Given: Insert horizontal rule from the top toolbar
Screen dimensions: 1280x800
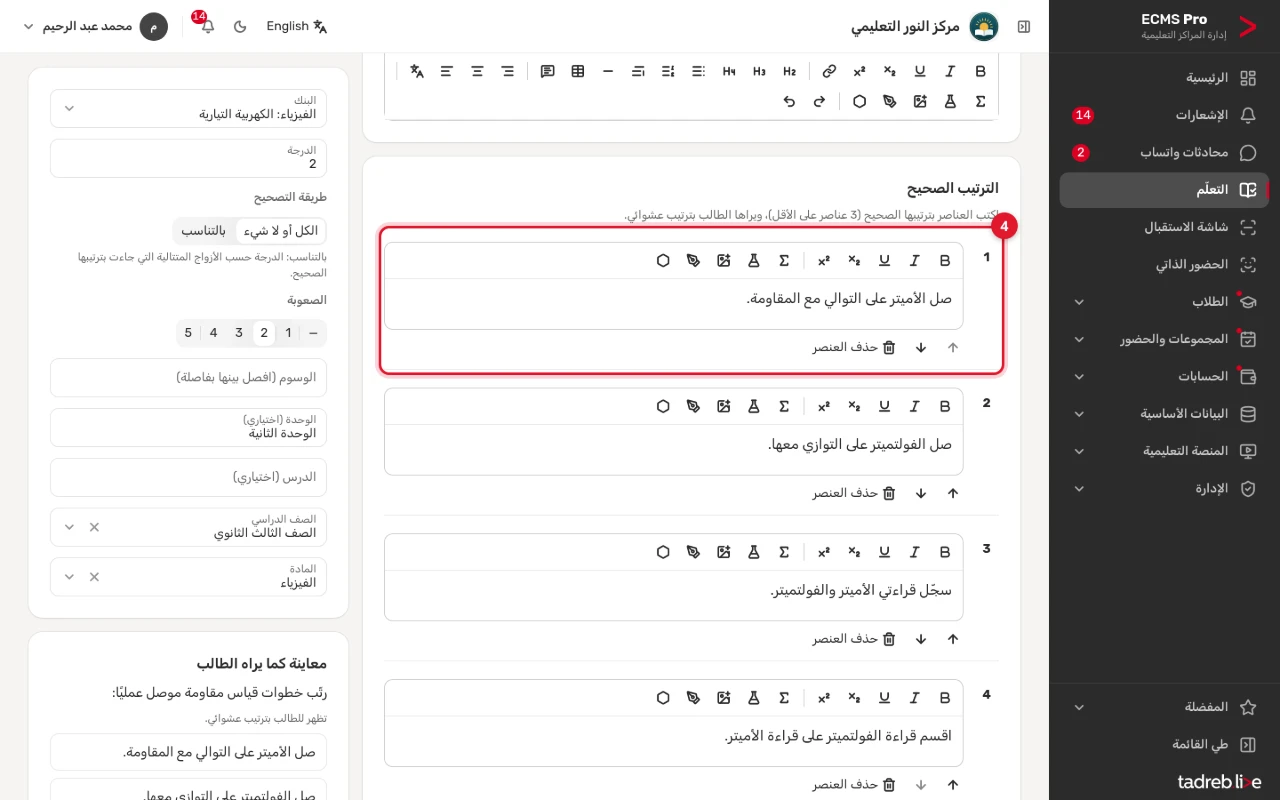Looking at the screenshot, I should pyautogui.click(x=608, y=71).
